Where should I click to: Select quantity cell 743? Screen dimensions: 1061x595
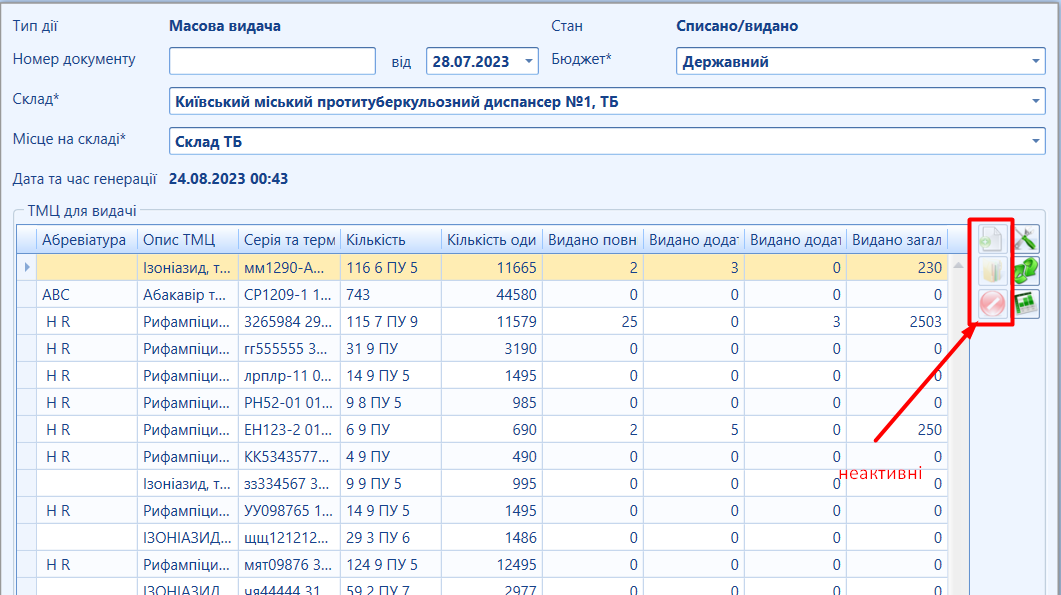(390, 294)
